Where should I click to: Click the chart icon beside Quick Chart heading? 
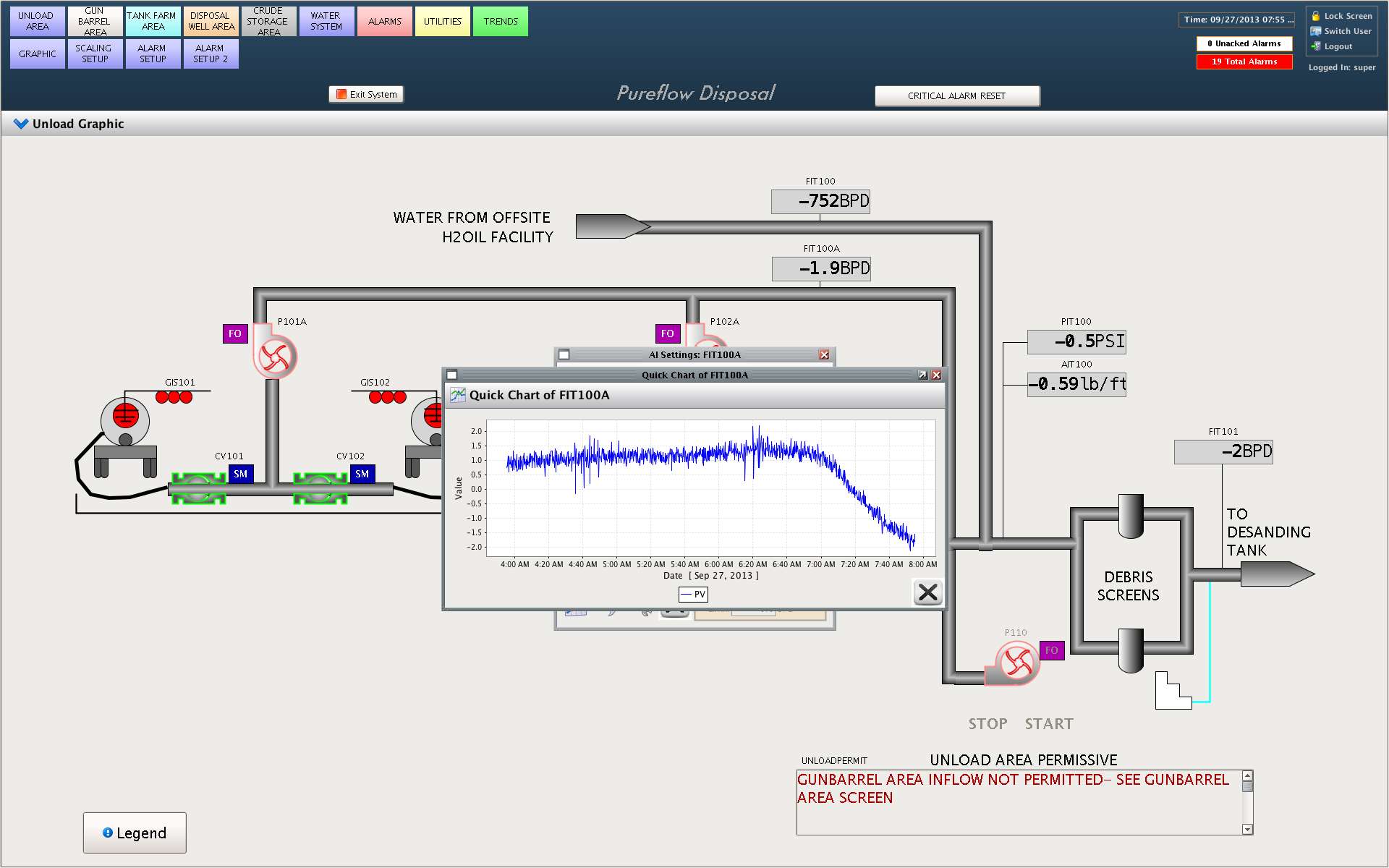458,395
